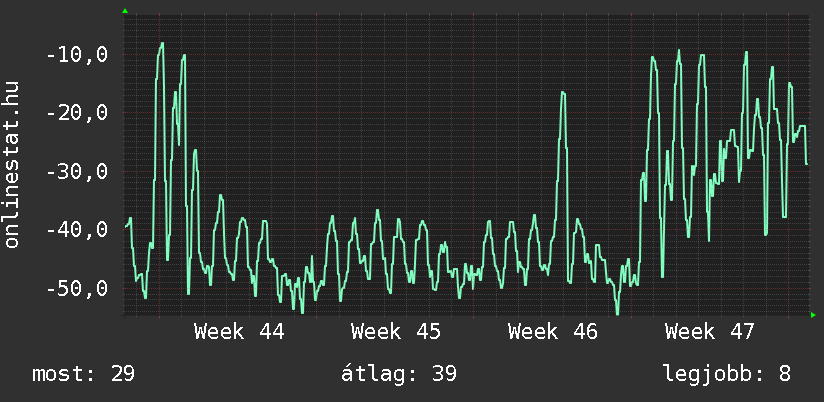Click the -50,0 y-axis label
The image size is (824, 402).
(77, 288)
